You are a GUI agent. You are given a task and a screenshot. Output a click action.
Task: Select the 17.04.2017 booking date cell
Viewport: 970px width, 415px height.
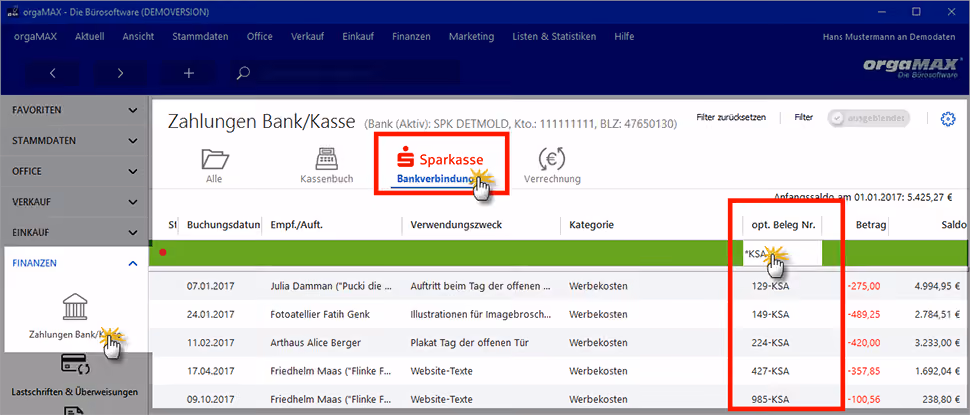[210, 371]
